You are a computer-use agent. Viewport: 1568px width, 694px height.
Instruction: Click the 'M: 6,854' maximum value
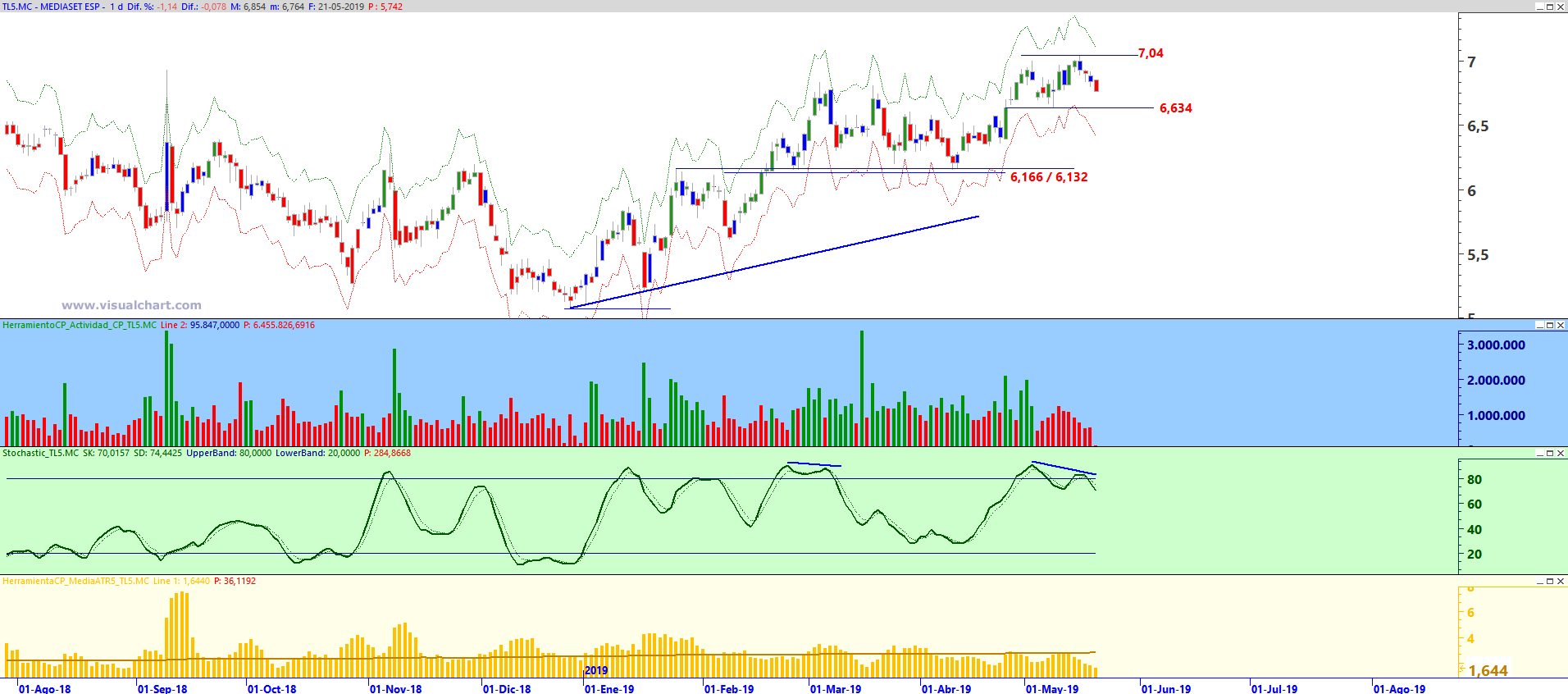[x=248, y=7]
